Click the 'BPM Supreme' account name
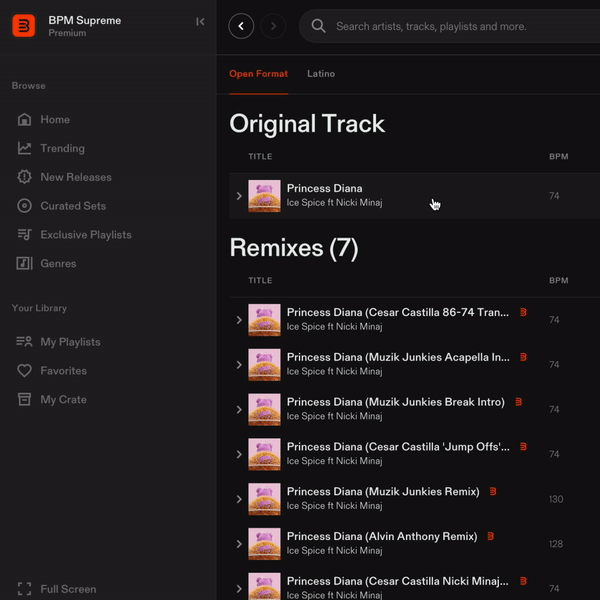Screen dimensions: 600x600 [85, 20]
